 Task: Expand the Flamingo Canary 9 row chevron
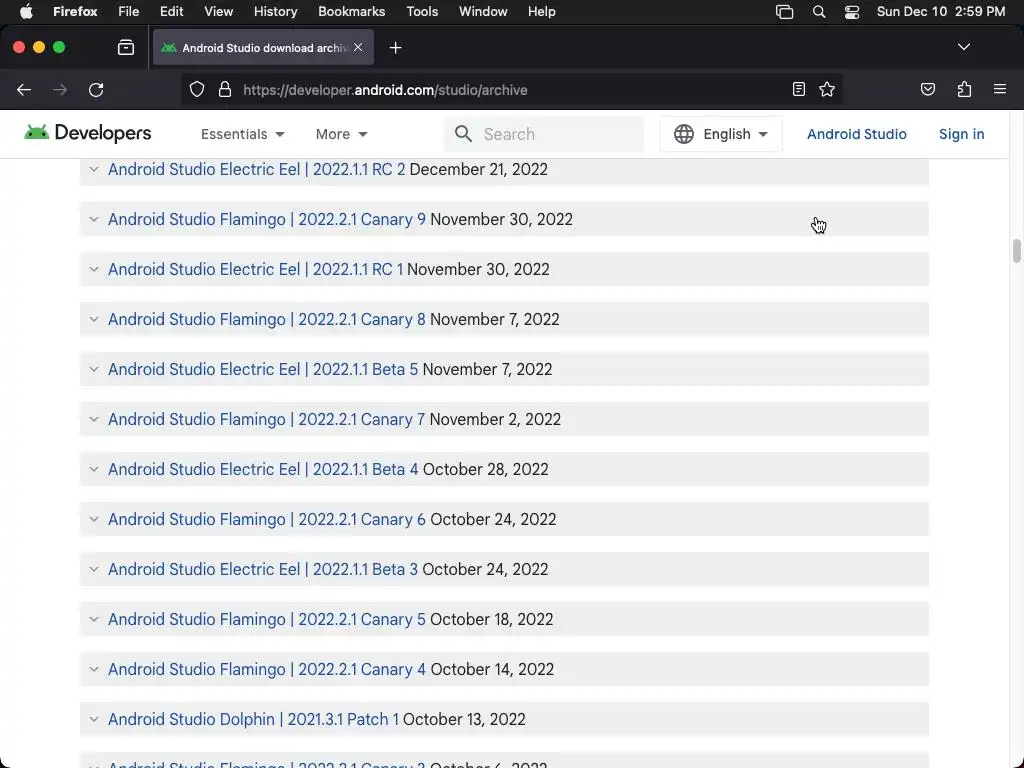(x=94, y=219)
